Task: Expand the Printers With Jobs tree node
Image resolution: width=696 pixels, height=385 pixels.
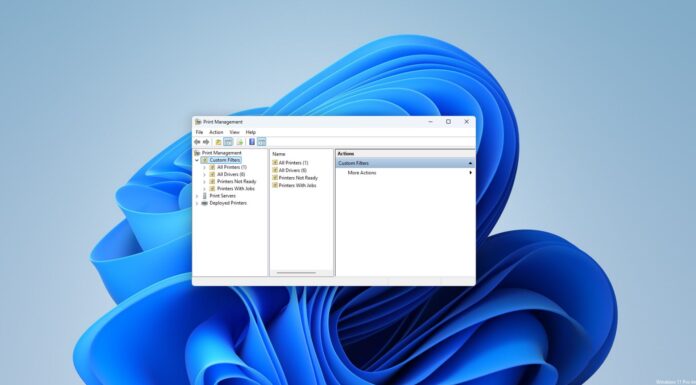Action: coord(204,189)
